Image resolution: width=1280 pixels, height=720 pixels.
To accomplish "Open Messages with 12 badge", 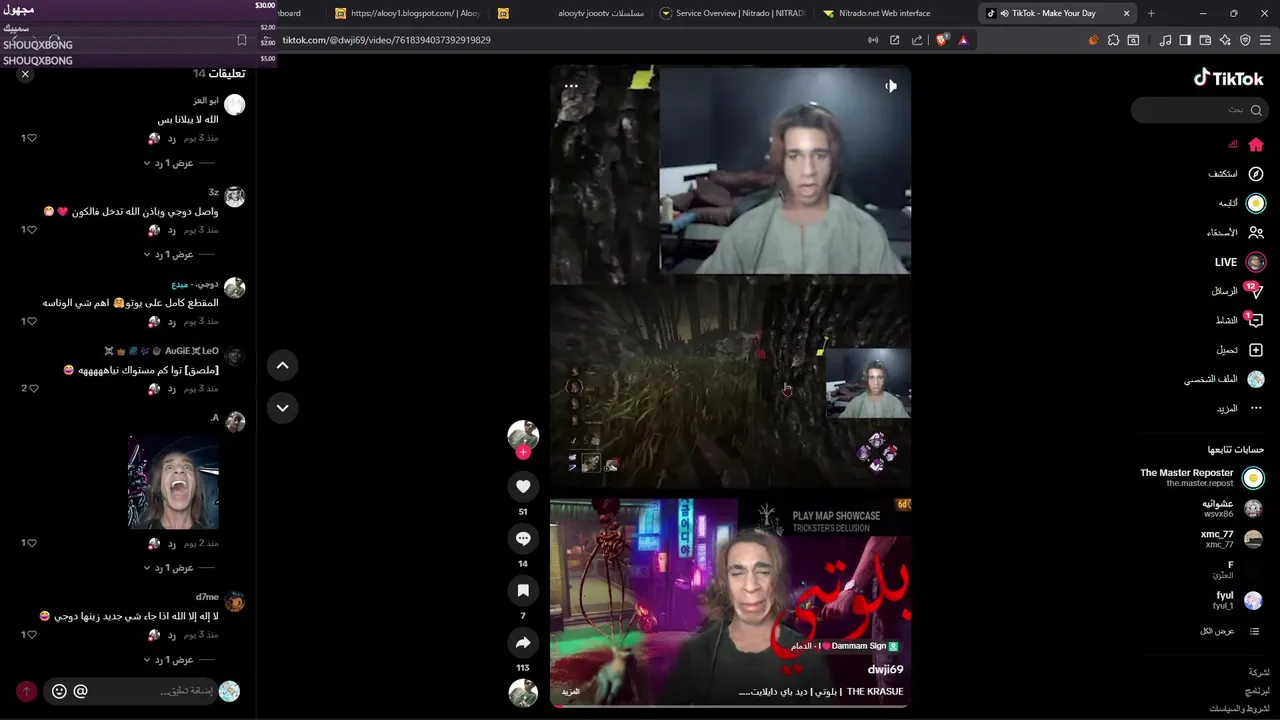I will click(1254, 291).
